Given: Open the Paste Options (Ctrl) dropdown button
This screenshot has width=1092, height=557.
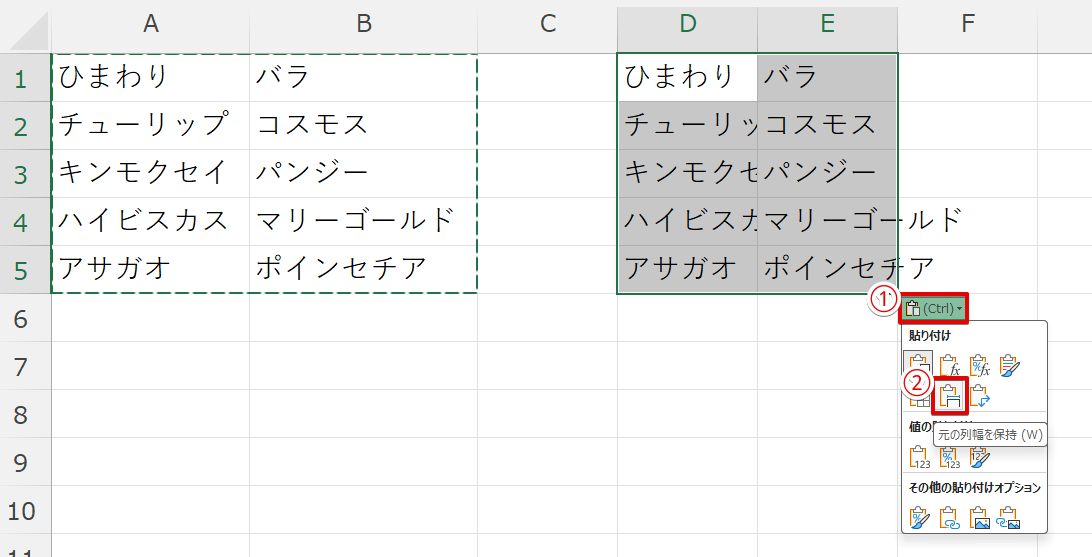Looking at the screenshot, I should pyautogui.click(x=934, y=308).
